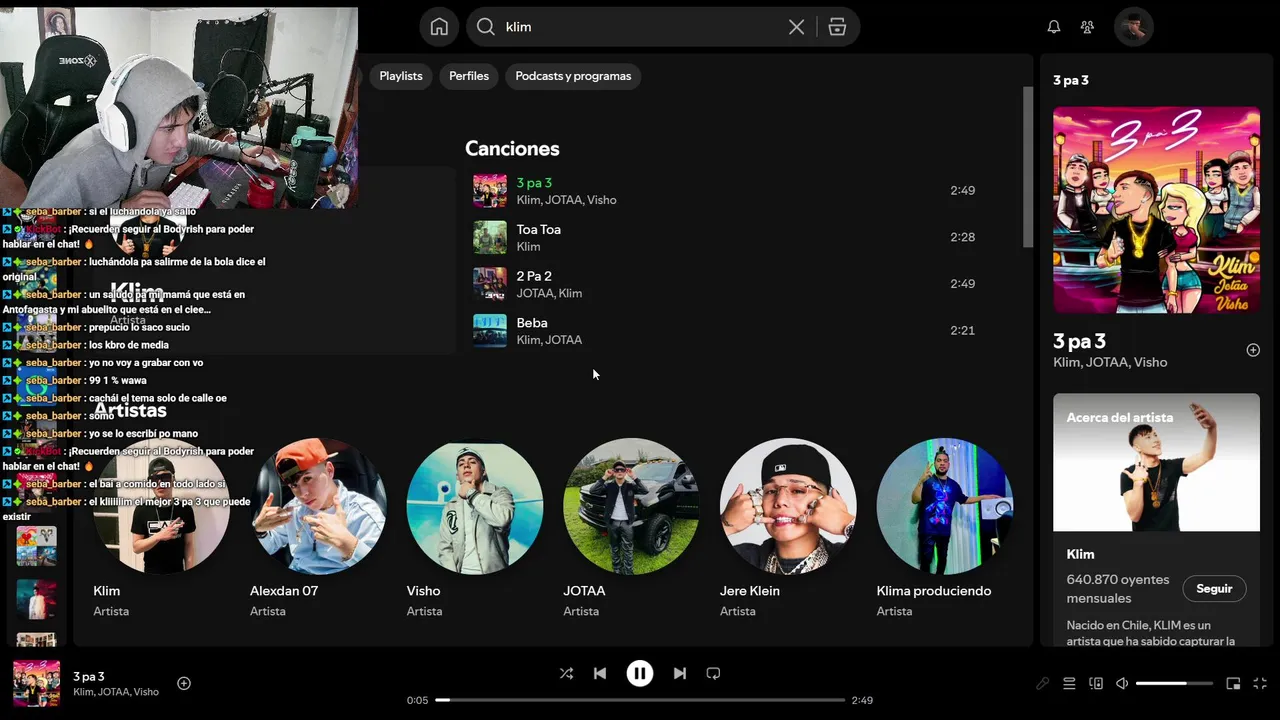This screenshot has height=720, width=1280.
Task: Follow Klim with the Seguir button
Action: point(1214,589)
